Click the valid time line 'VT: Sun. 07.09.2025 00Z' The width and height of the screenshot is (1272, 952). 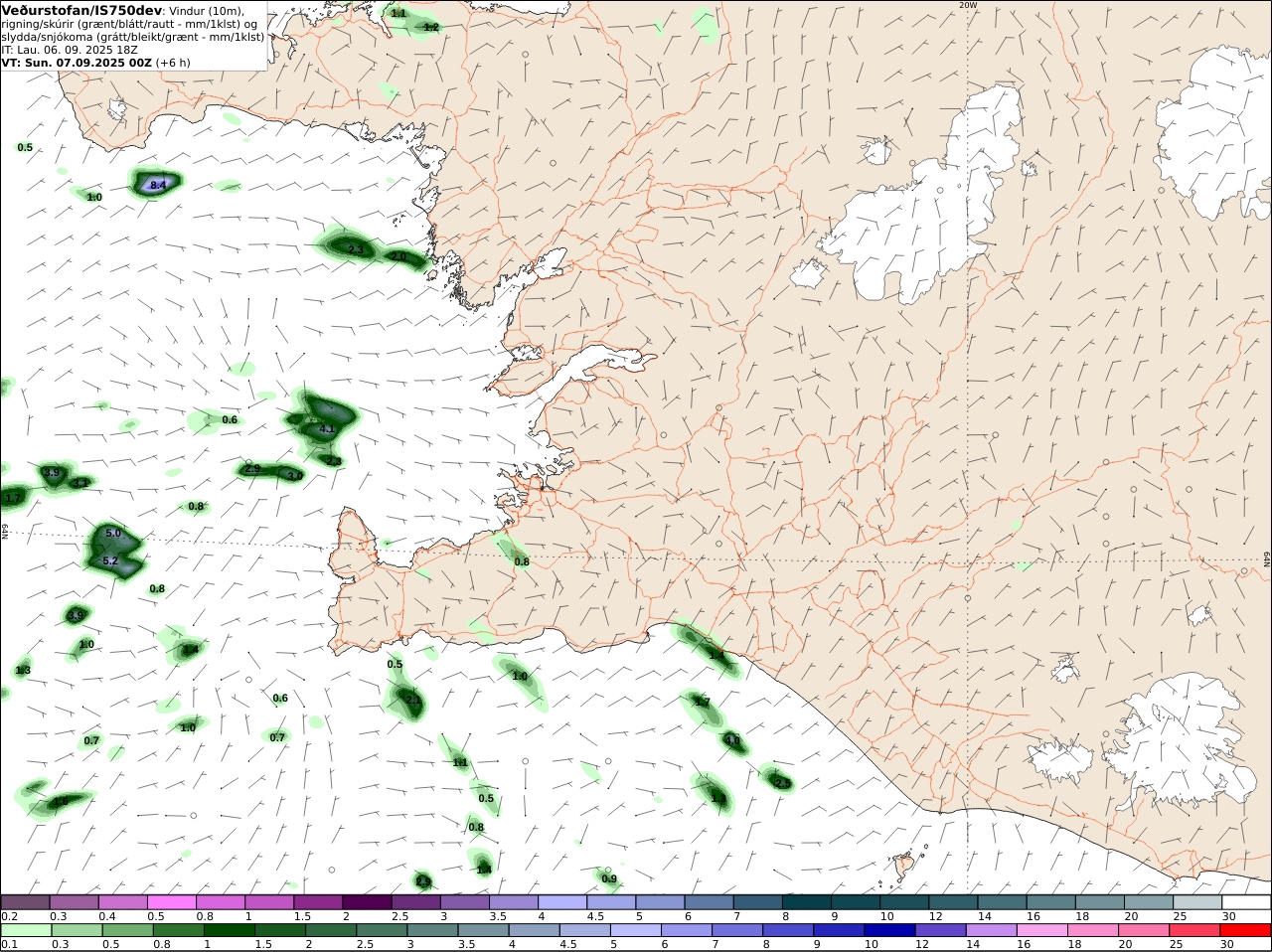(77, 63)
